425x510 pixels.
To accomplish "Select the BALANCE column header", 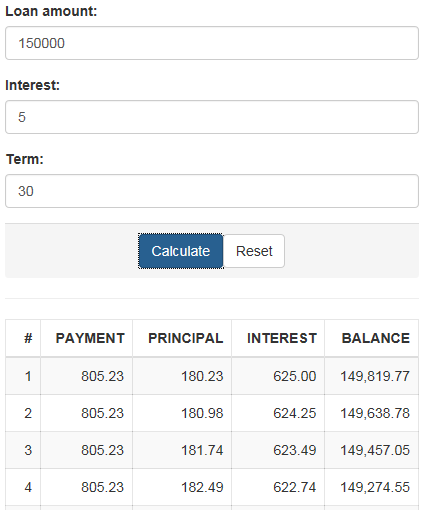I will (376, 338).
